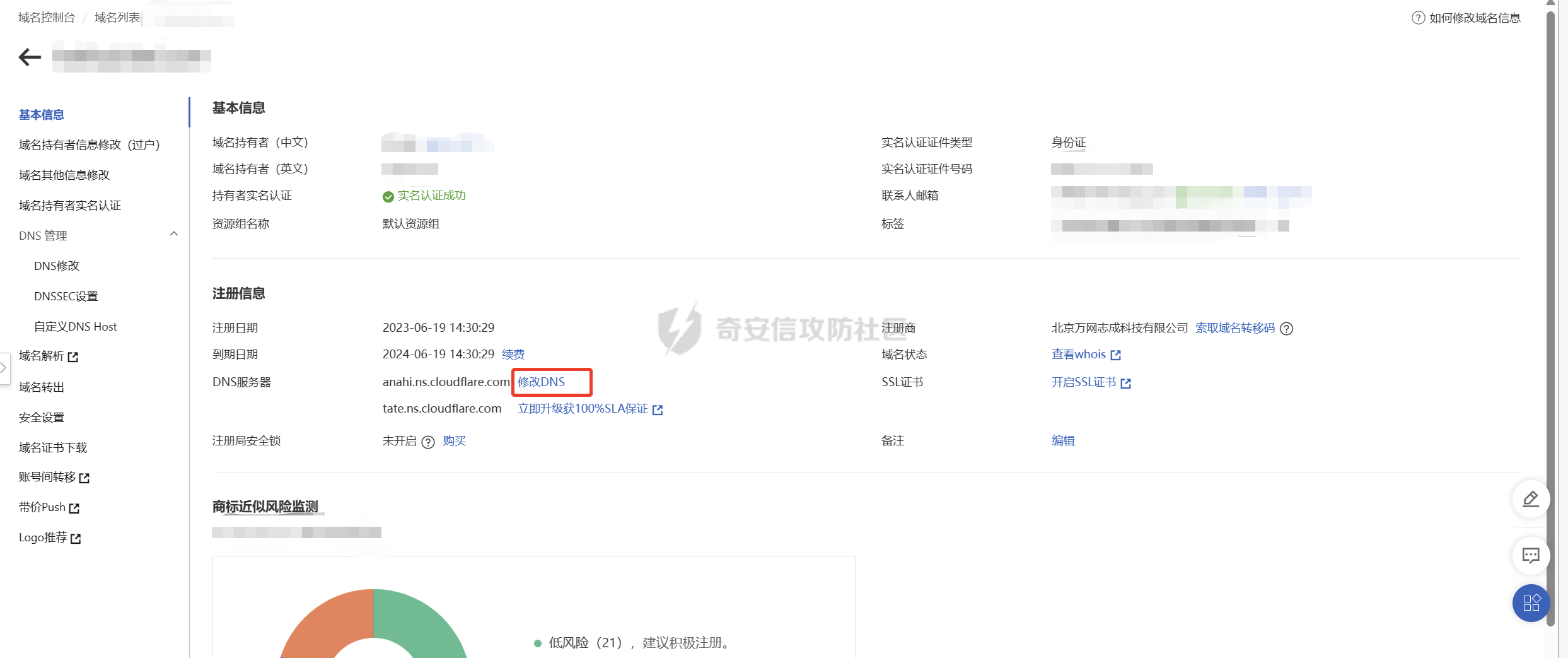Click 域名控制台 breadcrumb
The height and width of the screenshot is (658, 1568).
pyautogui.click(x=47, y=18)
